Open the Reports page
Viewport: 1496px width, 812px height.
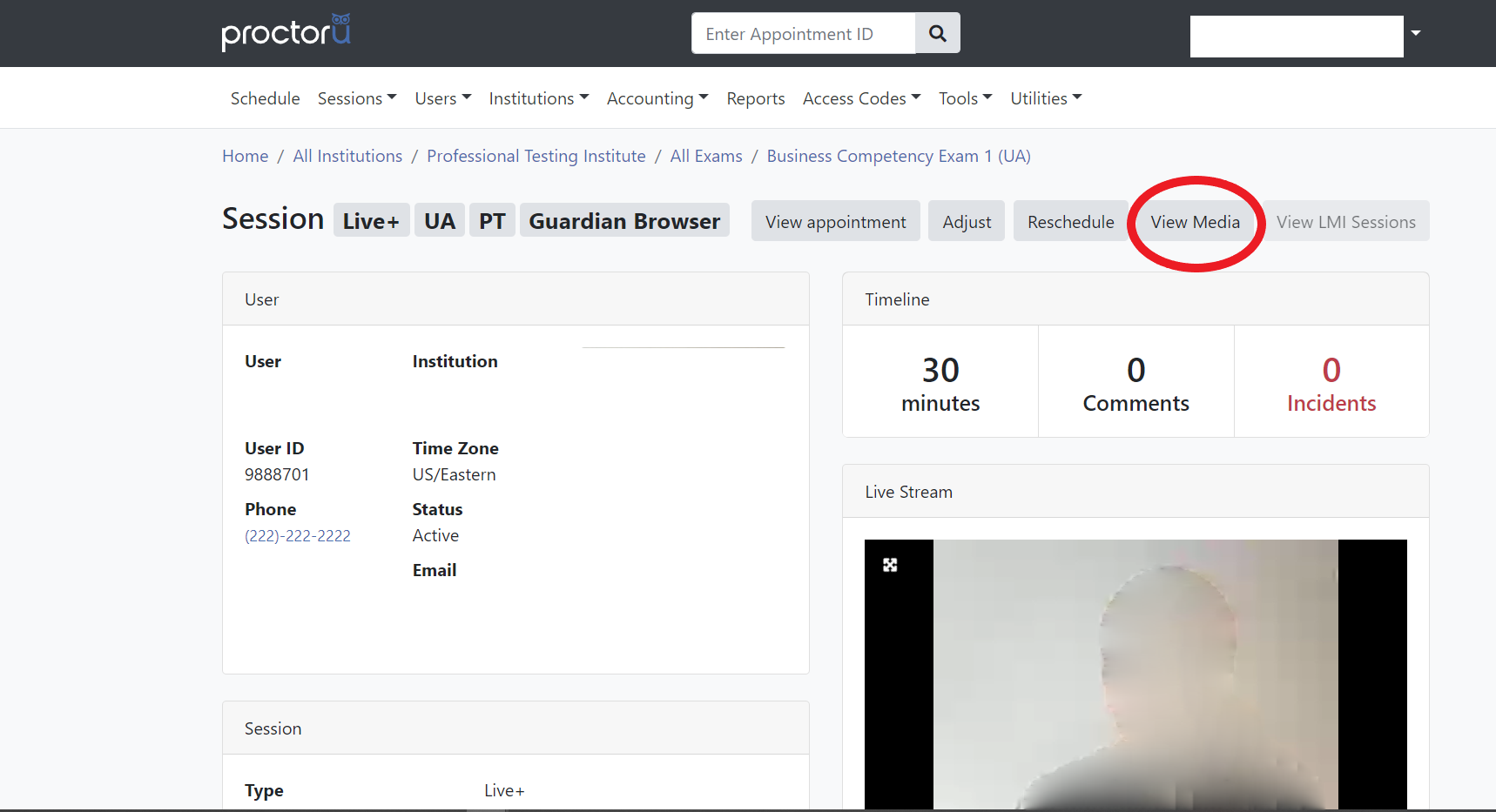pos(756,98)
